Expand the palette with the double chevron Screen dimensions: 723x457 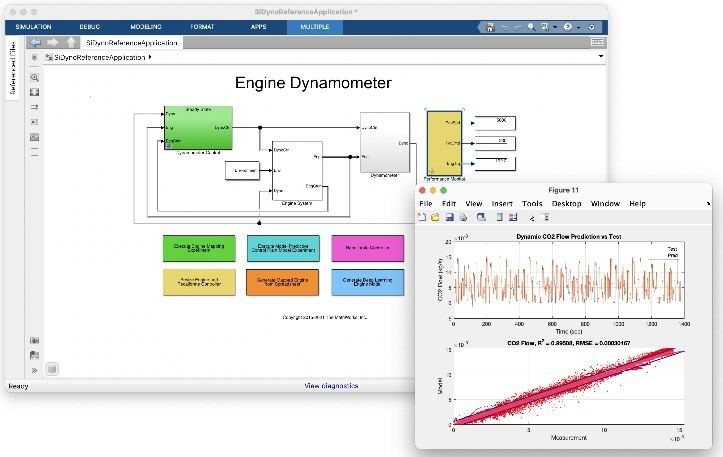[35, 370]
